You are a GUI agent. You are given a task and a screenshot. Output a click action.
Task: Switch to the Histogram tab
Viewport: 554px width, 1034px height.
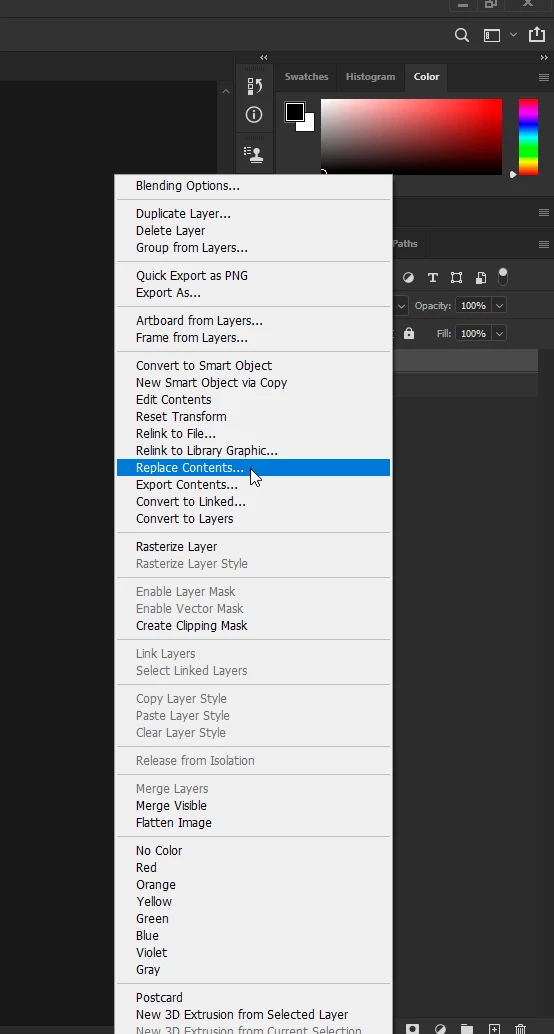[371, 76]
